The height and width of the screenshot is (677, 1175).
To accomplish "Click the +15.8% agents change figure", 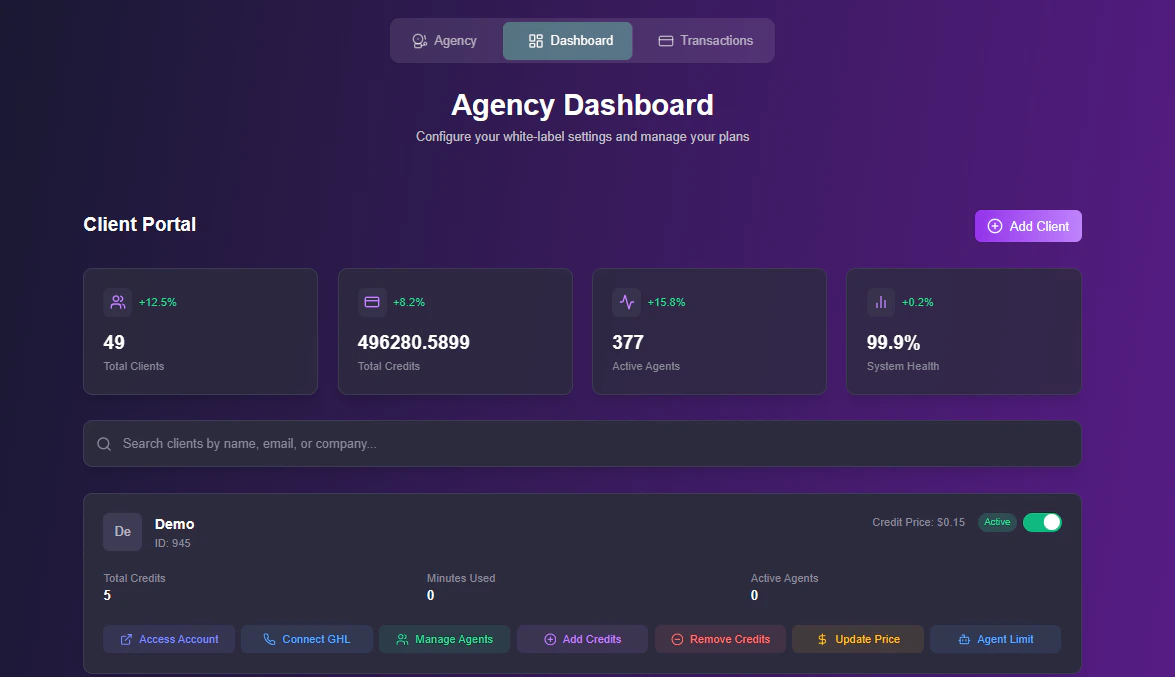I will pyautogui.click(x=666, y=302).
